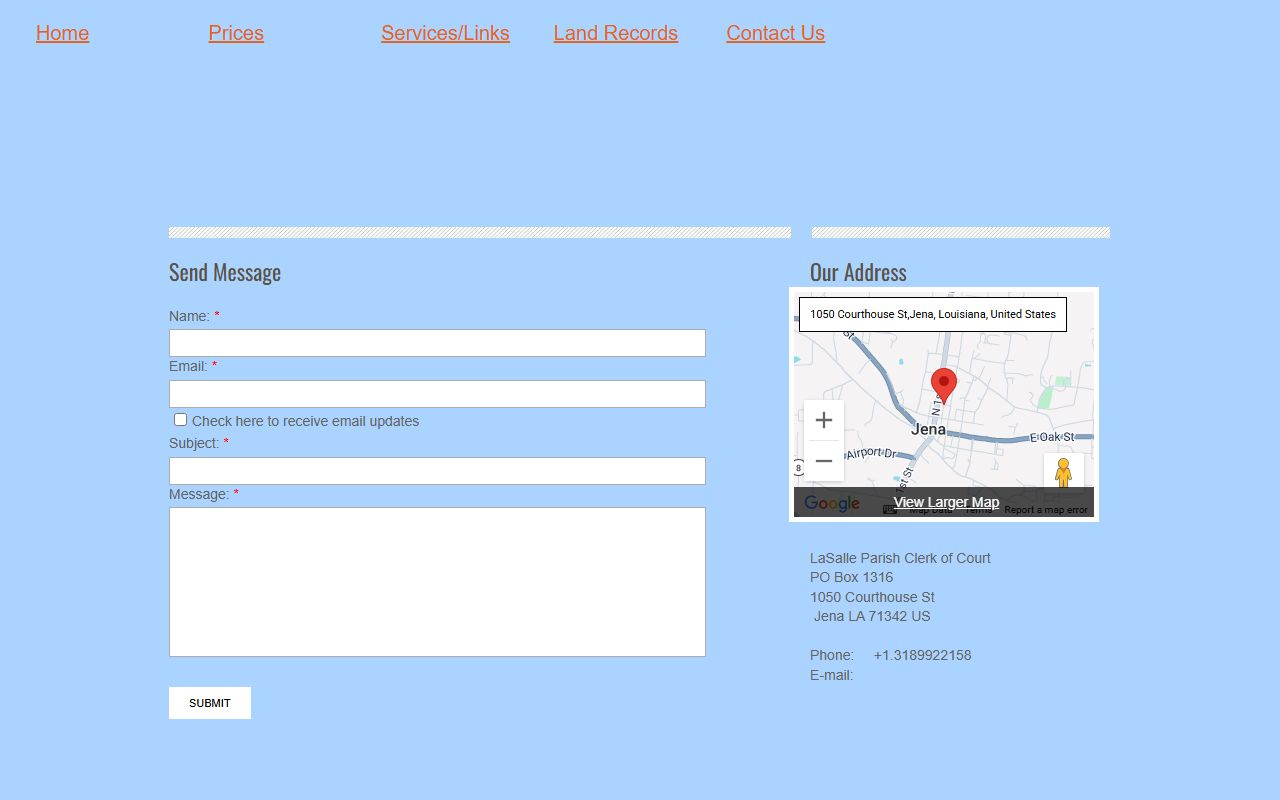Click the LaSalle Parish Clerk of Court text
This screenshot has width=1280, height=800.
point(900,558)
